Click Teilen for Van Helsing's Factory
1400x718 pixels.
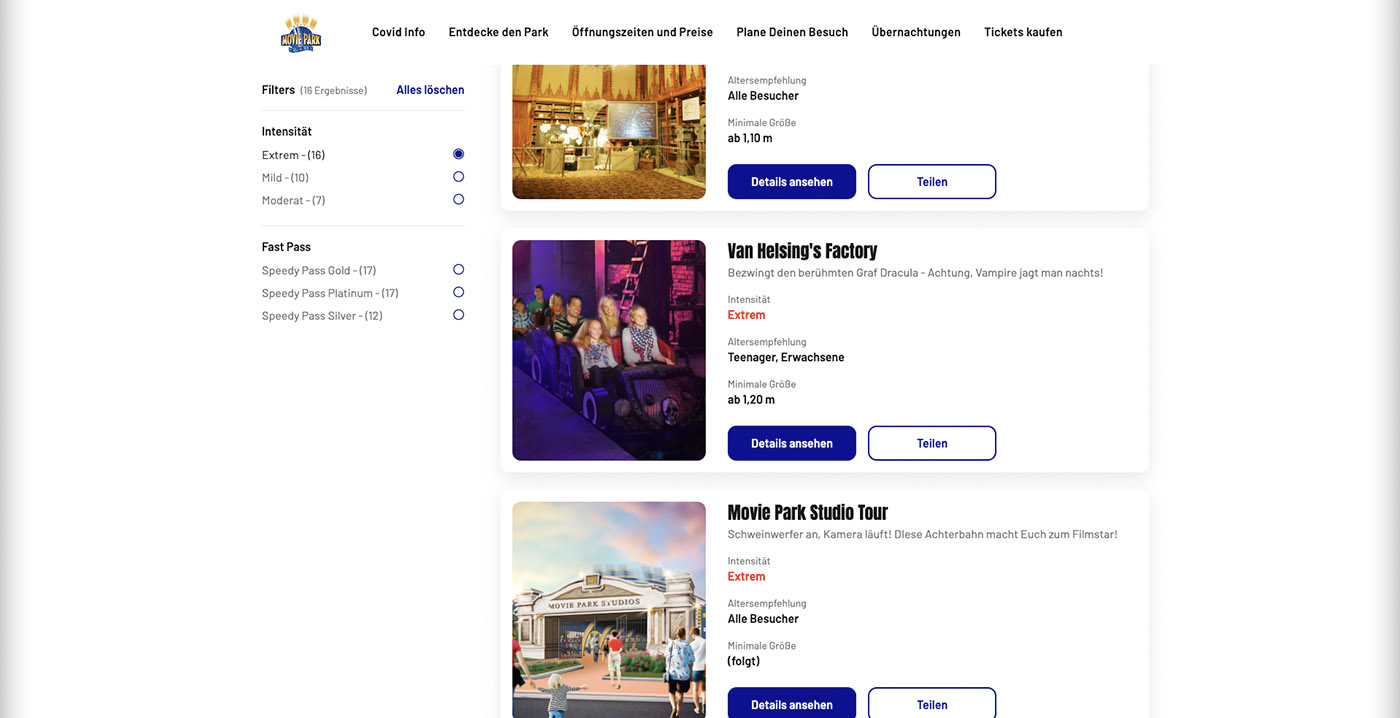[x=932, y=443]
